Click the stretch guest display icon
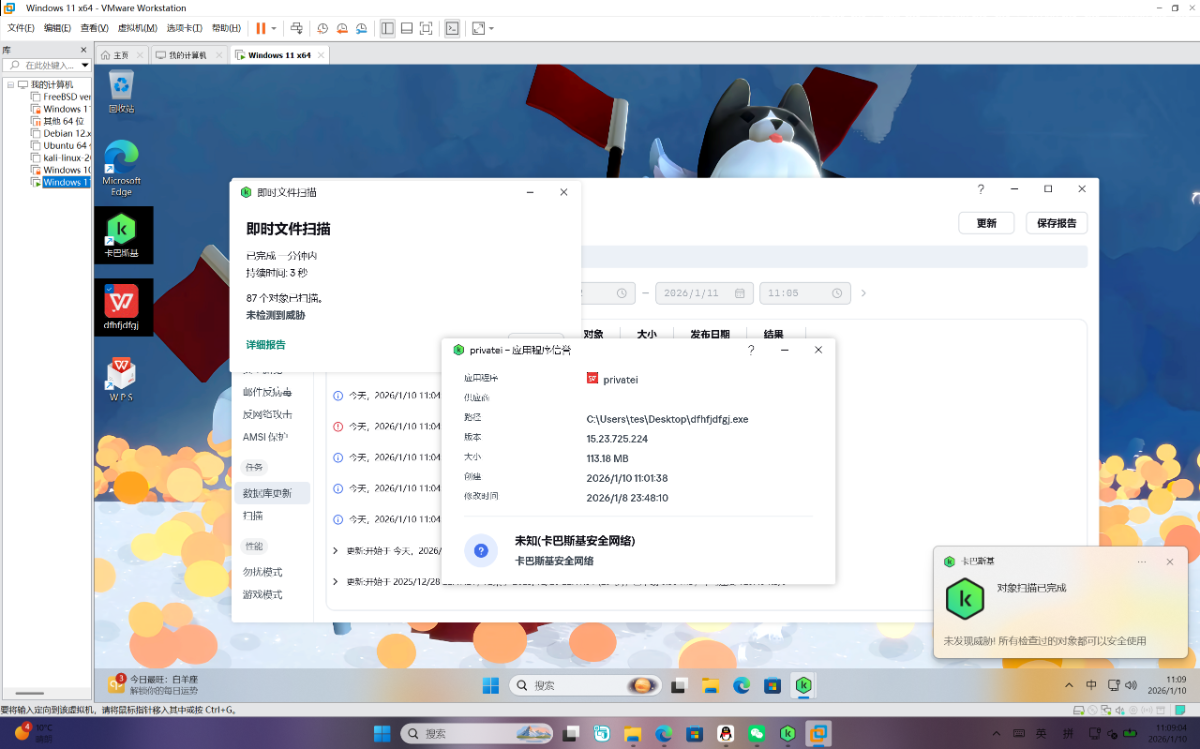This screenshot has height=749, width=1200. [x=478, y=28]
